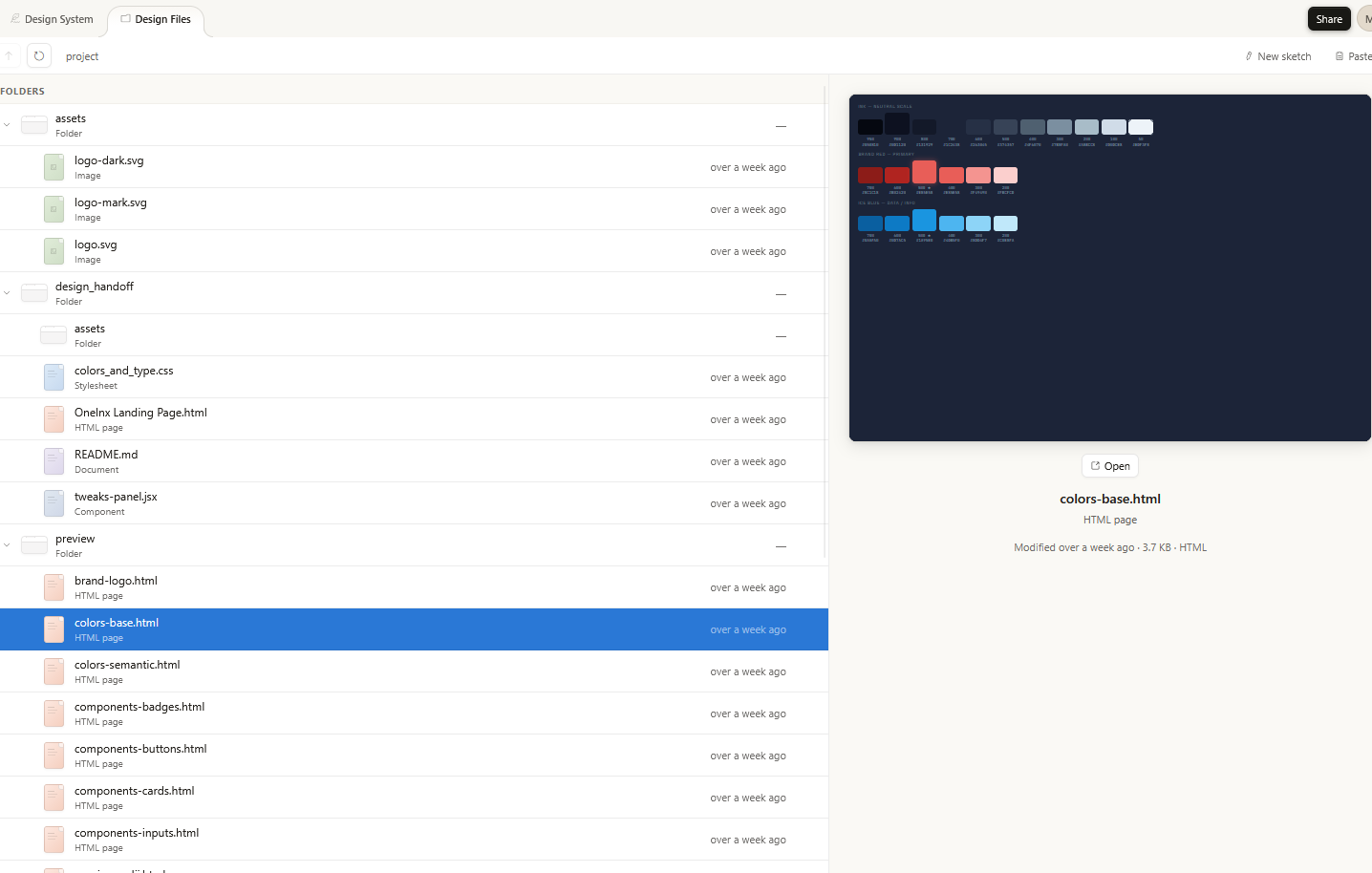Click the lightest white neutral swatch in preview
This screenshot has height=873, width=1372.
pos(1141,127)
